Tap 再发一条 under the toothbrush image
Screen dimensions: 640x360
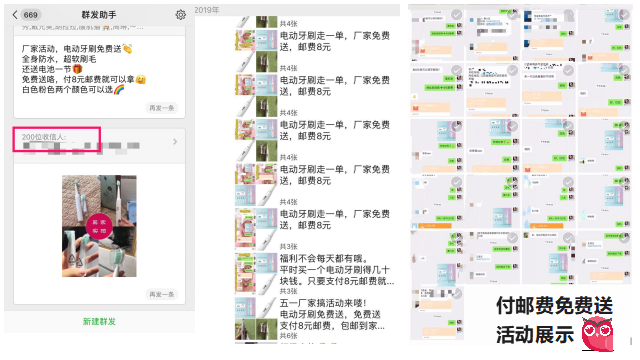(x=162, y=294)
